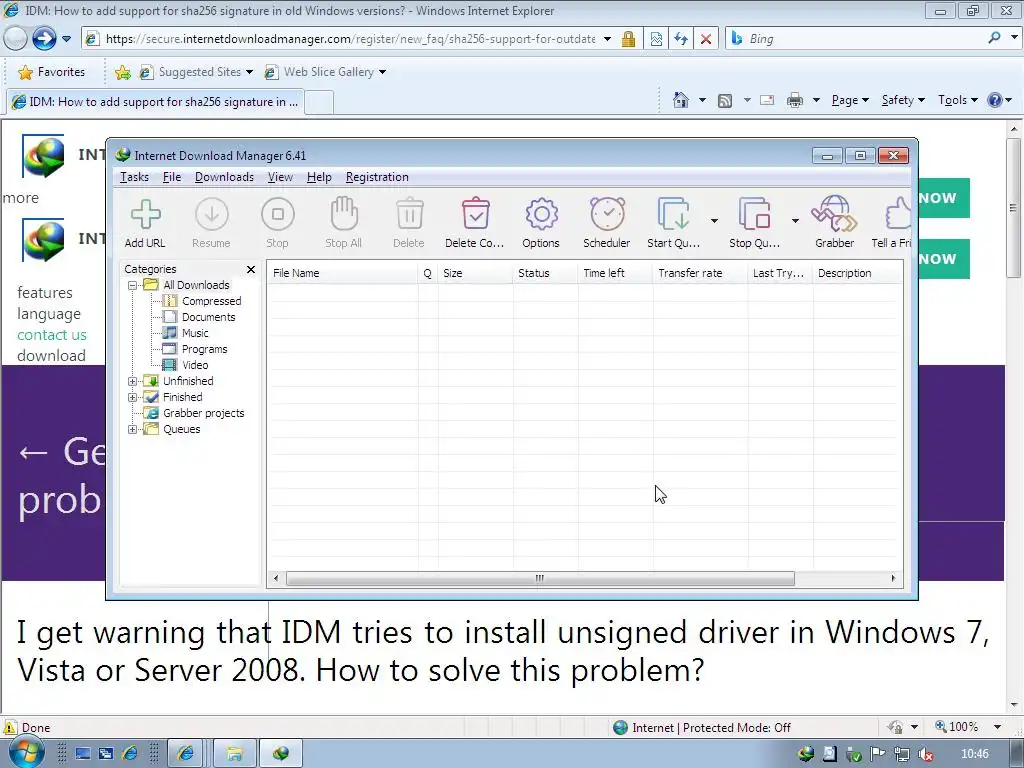Expand the Queues tree node
The height and width of the screenshot is (768, 1024).
click(x=133, y=429)
